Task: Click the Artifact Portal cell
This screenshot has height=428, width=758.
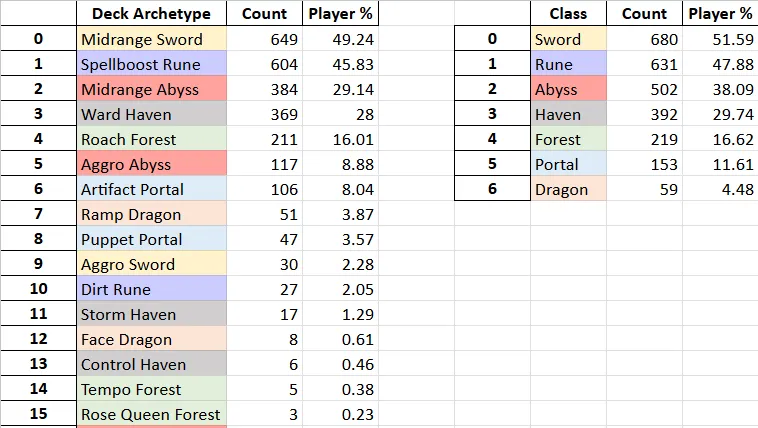Action: coord(151,189)
